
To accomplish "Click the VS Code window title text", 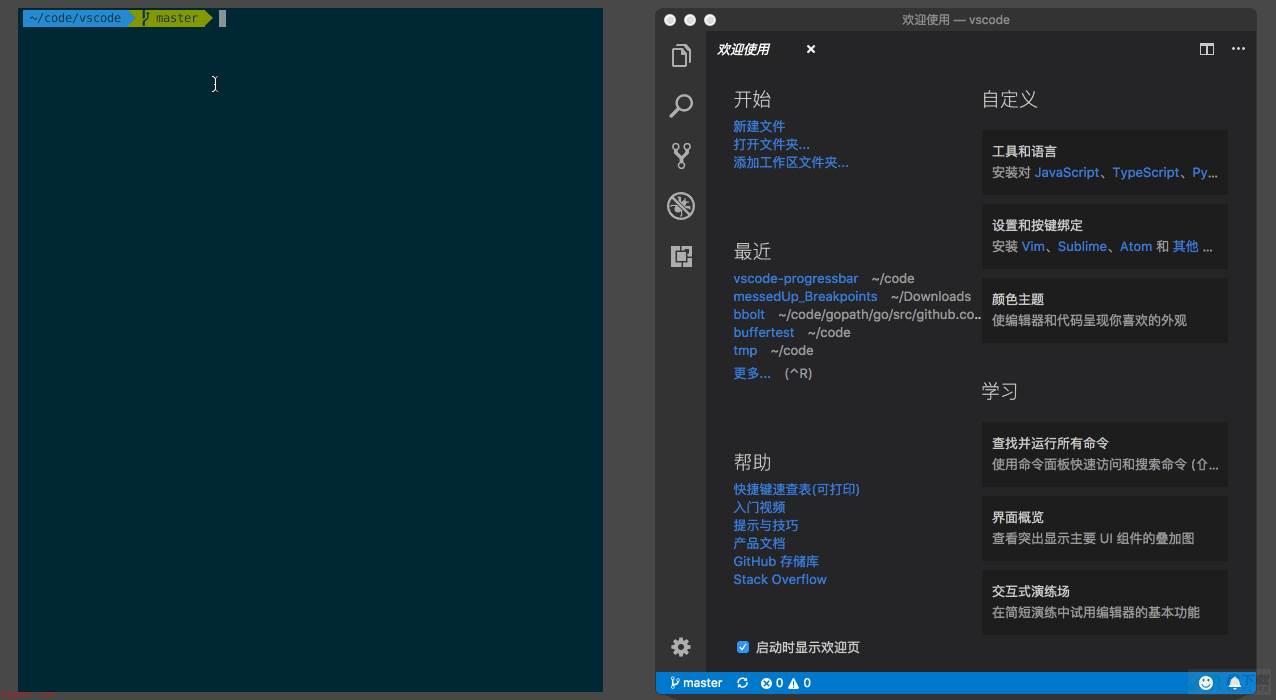I will [x=955, y=20].
